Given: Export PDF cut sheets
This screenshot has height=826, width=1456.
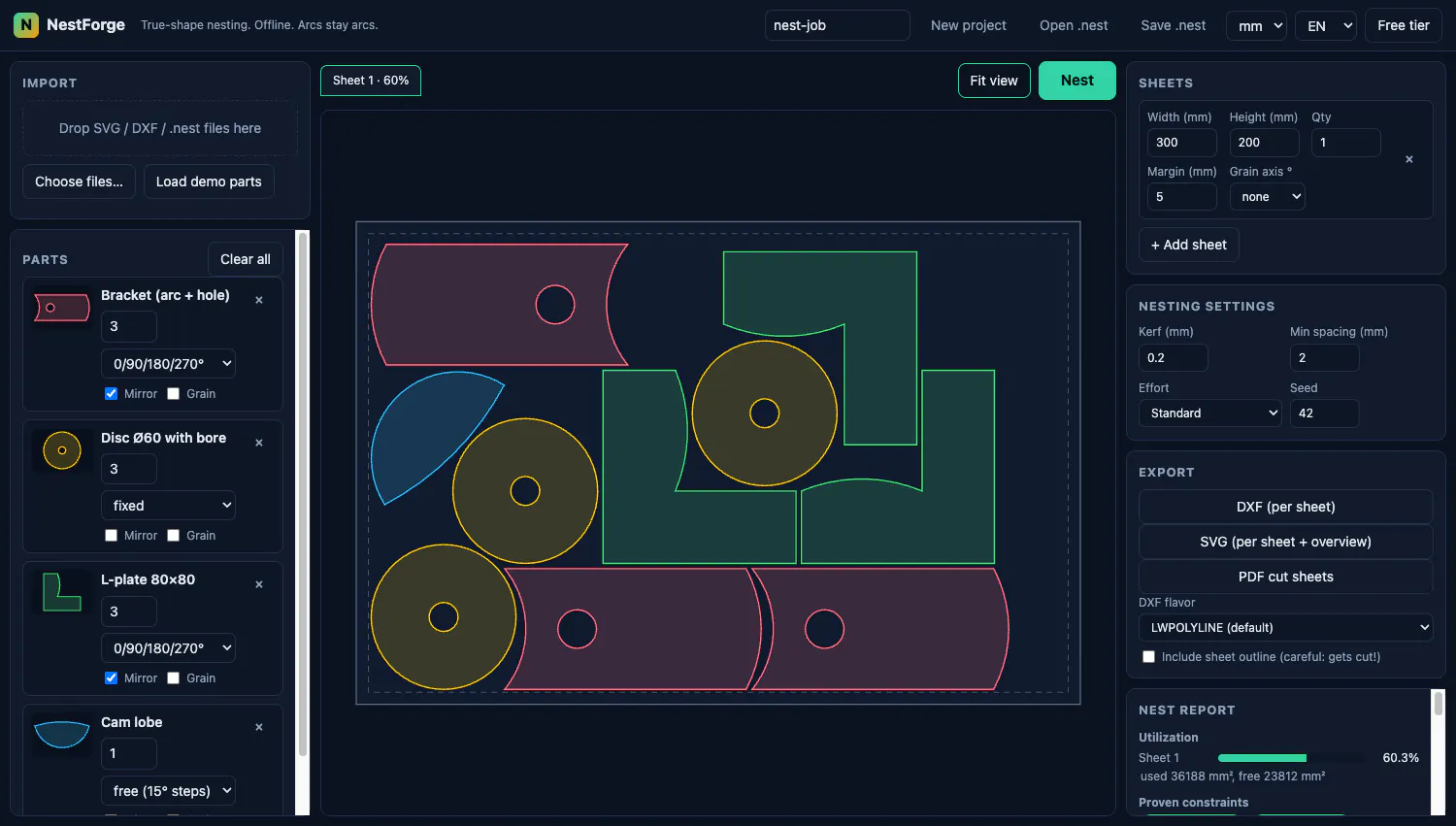Looking at the screenshot, I should pos(1285,577).
